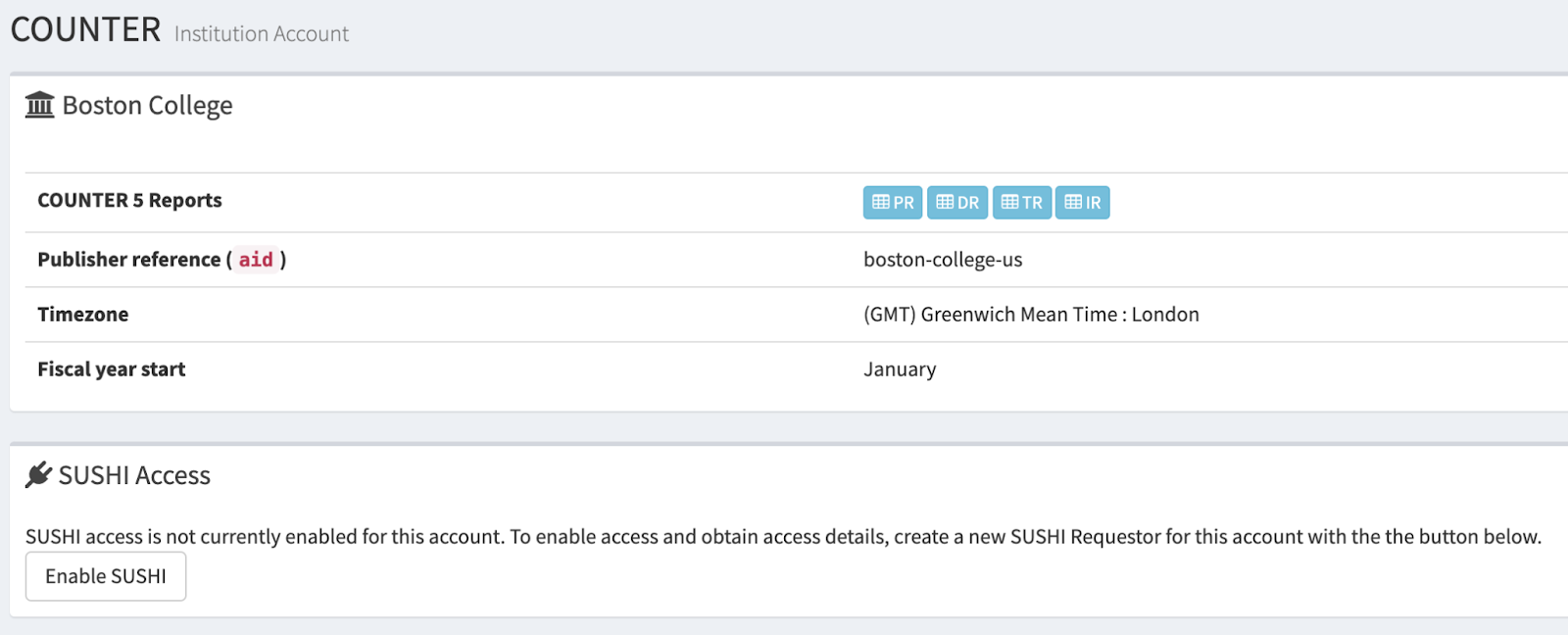Click the Fiscal year start label
Viewport: 1568px width, 635px height.
(x=112, y=369)
